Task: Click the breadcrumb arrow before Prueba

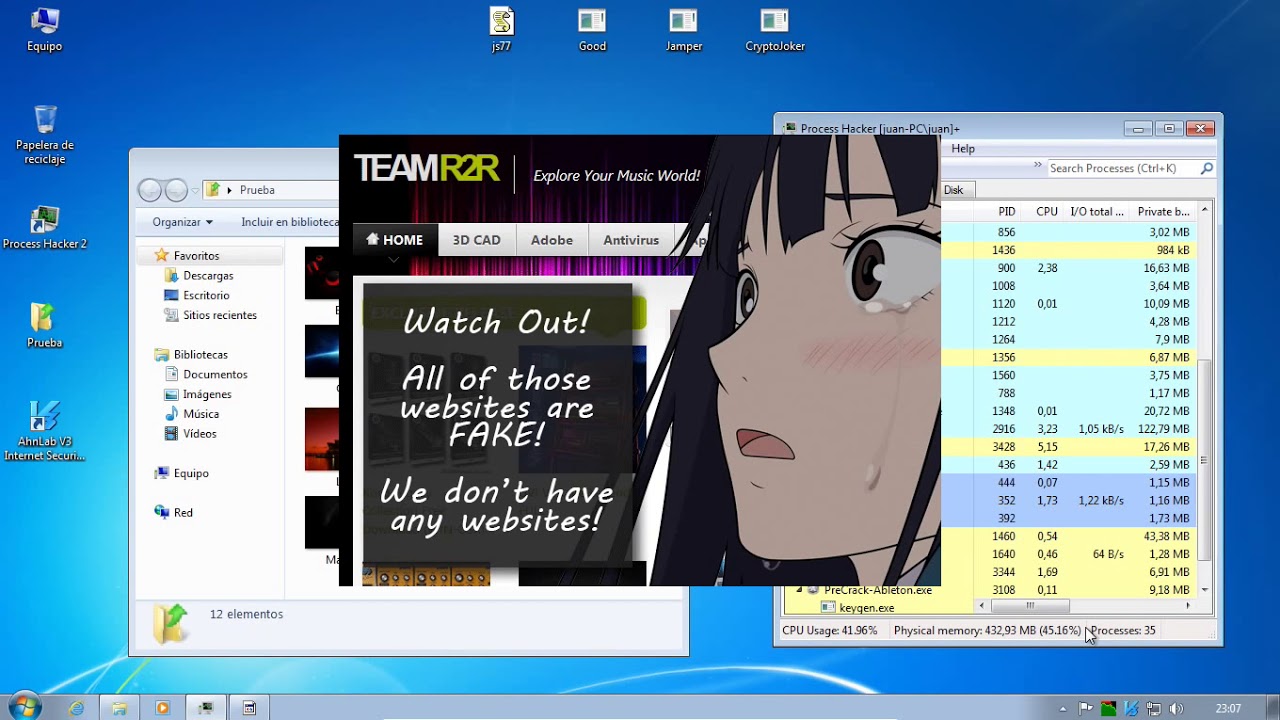Action: click(x=229, y=190)
